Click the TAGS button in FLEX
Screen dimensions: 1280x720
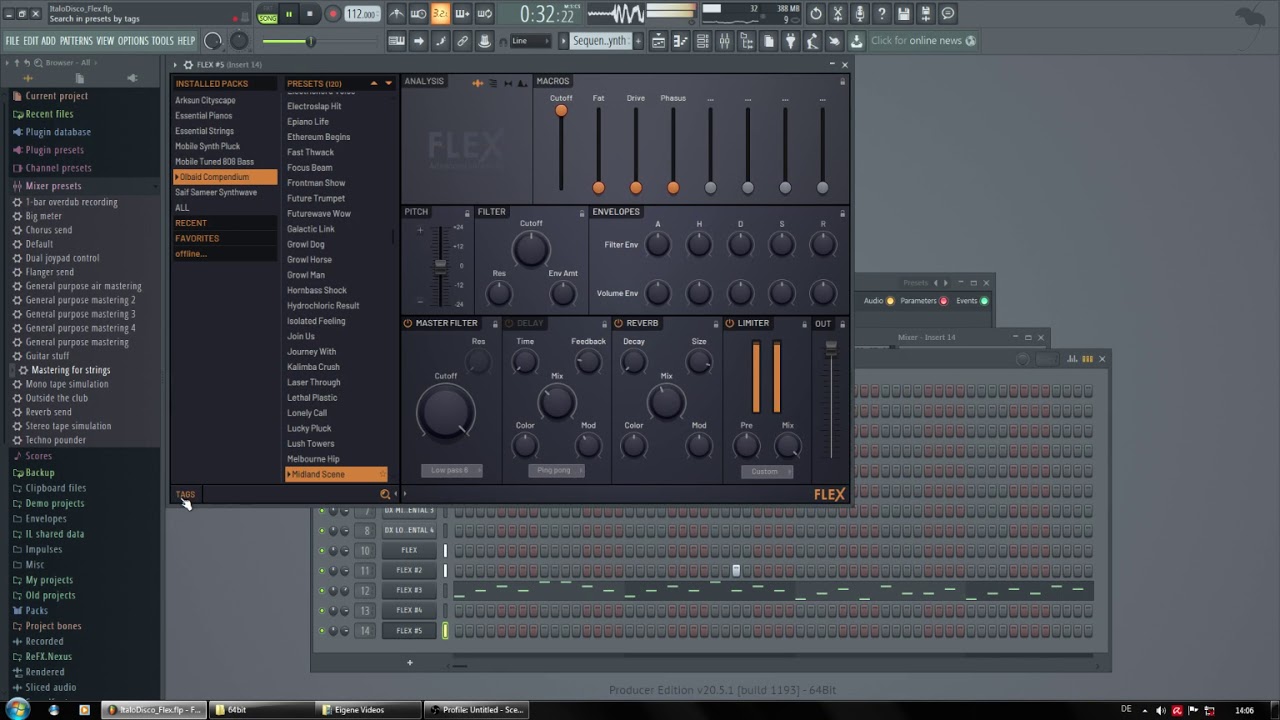click(185, 494)
